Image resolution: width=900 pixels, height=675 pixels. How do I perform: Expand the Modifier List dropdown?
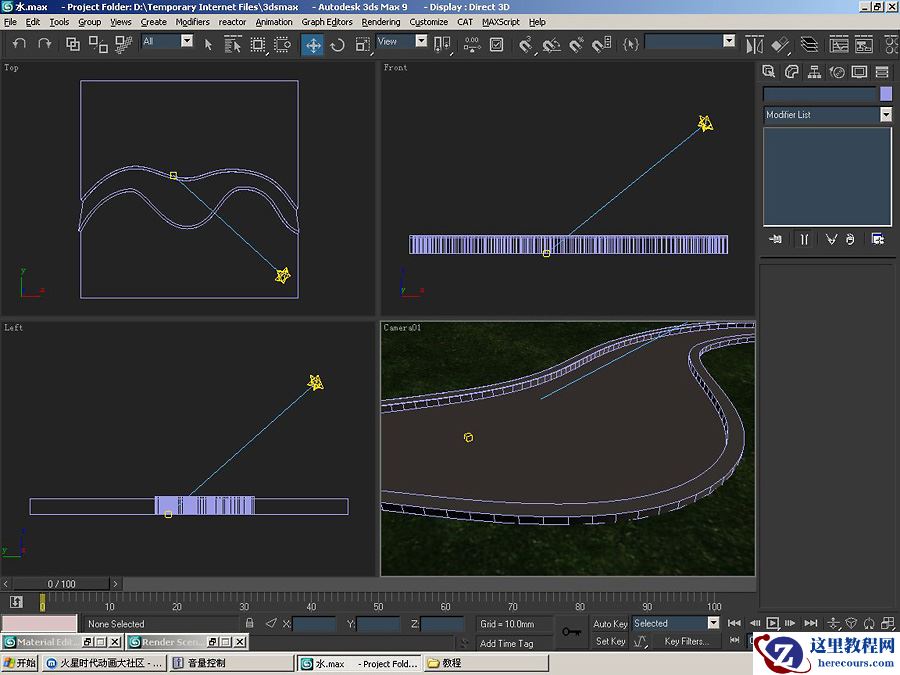885,115
